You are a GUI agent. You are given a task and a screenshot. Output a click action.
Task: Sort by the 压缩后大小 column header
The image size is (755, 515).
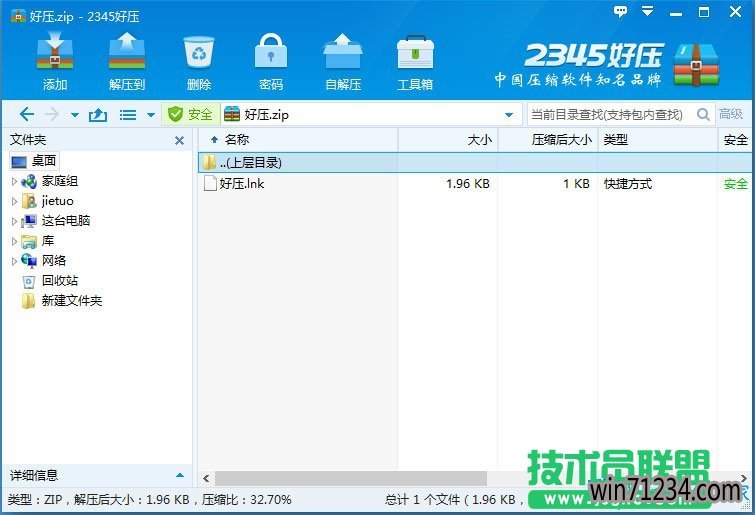tap(548, 140)
